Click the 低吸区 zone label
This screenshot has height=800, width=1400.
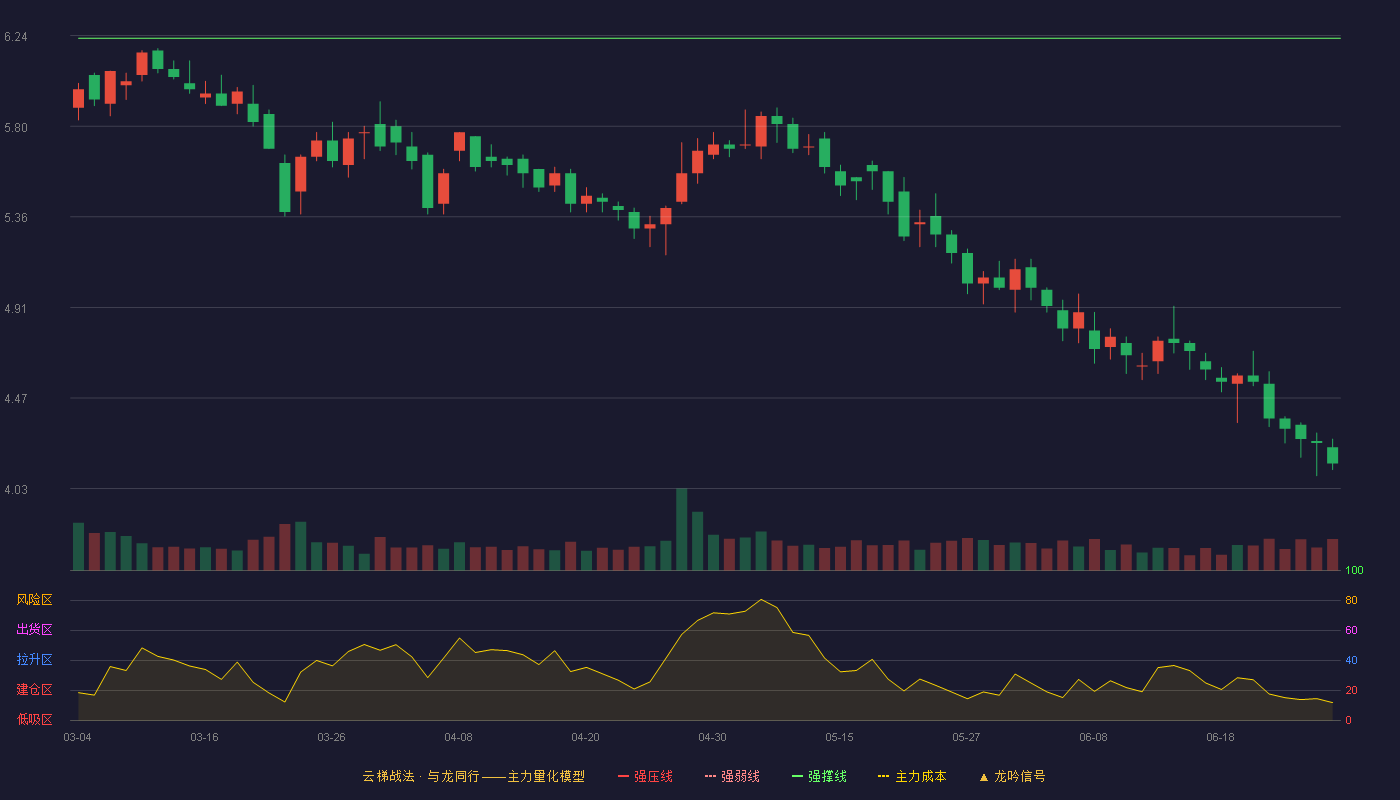click(34, 719)
